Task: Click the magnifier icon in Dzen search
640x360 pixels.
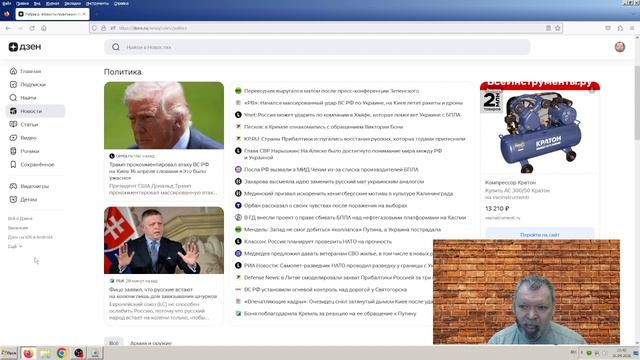Action: (116, 47)
